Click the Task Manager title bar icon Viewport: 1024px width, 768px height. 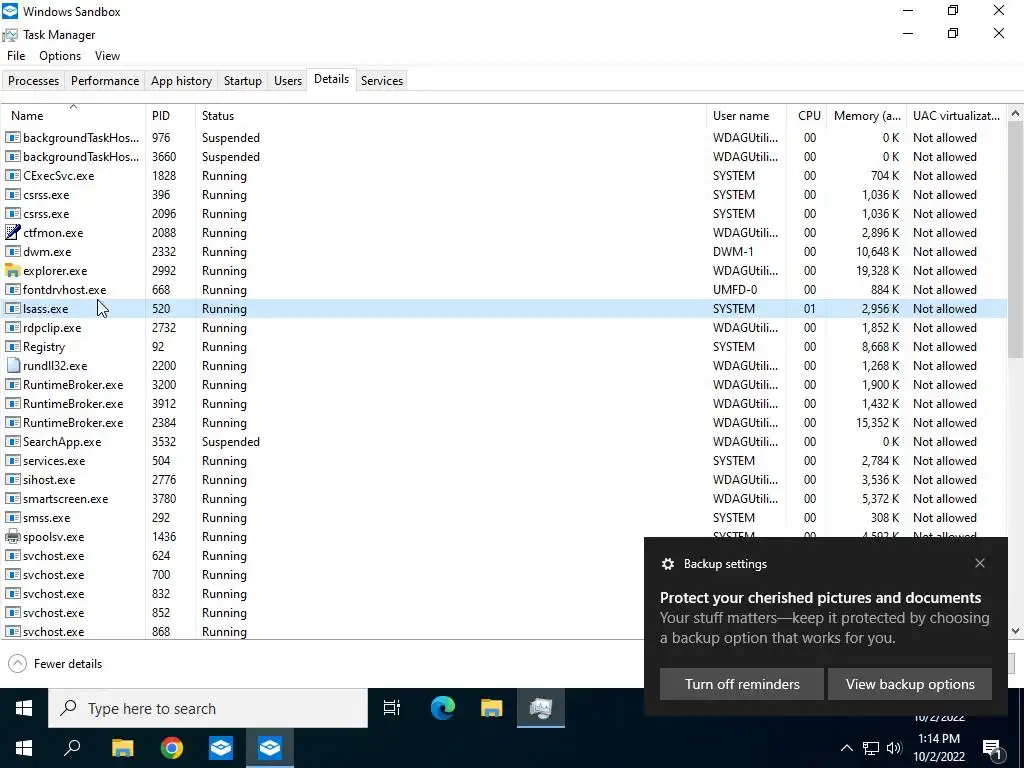[x=10, y=35]
